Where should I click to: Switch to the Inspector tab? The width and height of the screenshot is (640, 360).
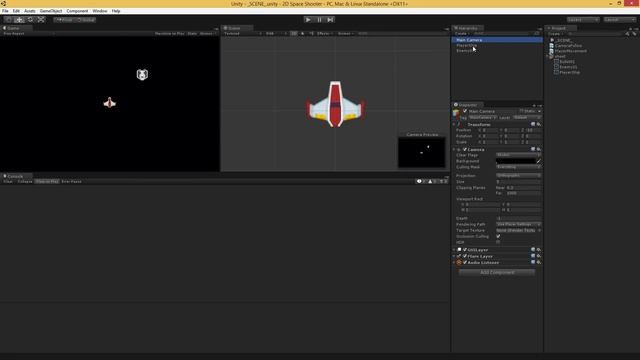[x=467, y=105]
